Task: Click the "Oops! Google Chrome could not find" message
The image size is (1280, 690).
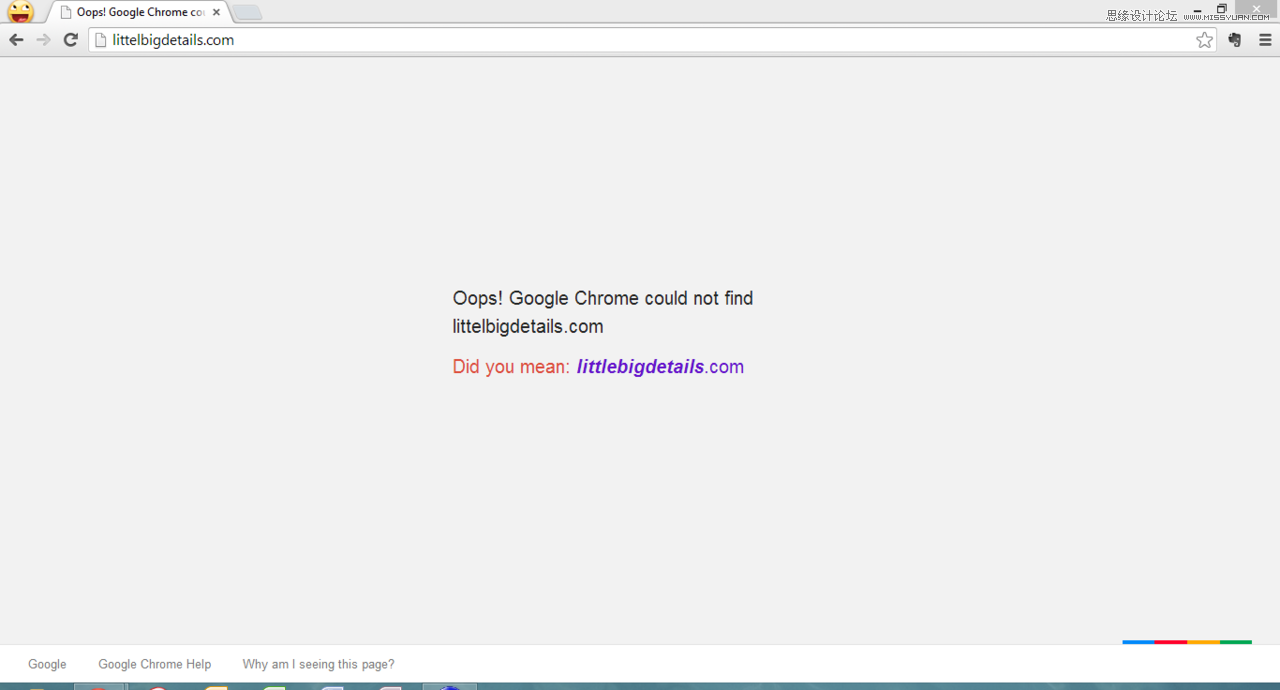Action: coord(603,298)
